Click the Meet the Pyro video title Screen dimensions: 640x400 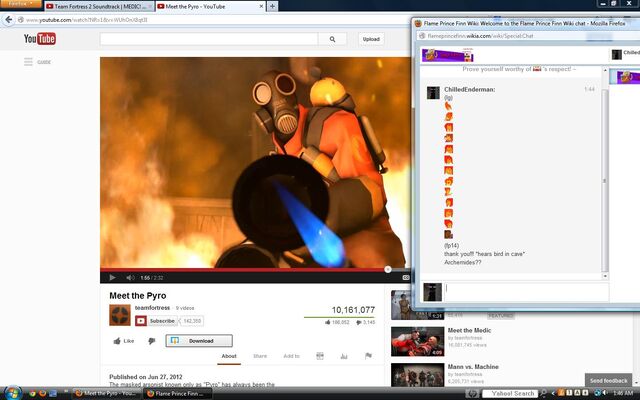pos(138,296)
